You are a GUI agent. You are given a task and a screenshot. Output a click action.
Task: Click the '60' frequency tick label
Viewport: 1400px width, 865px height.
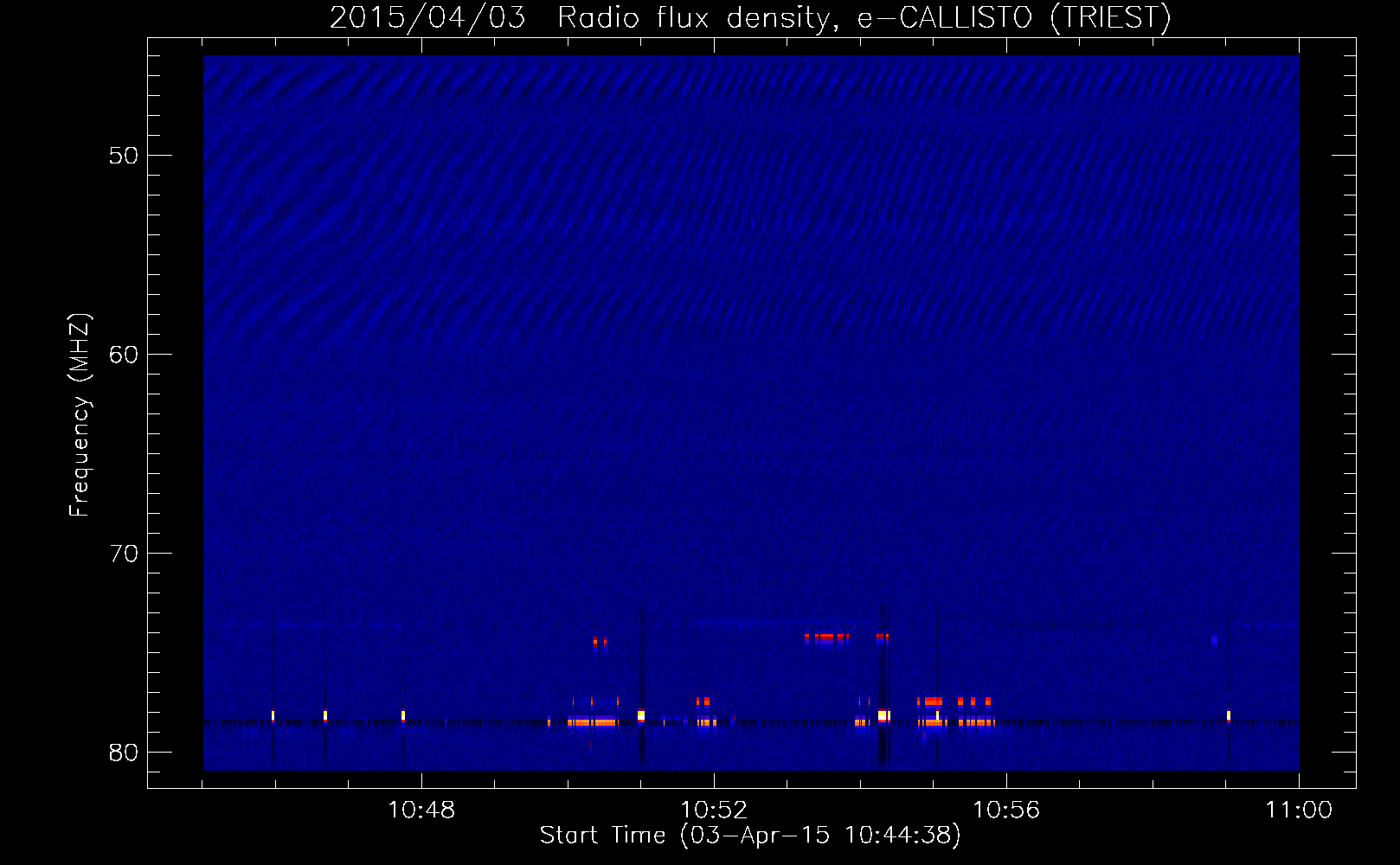(124, 355)
